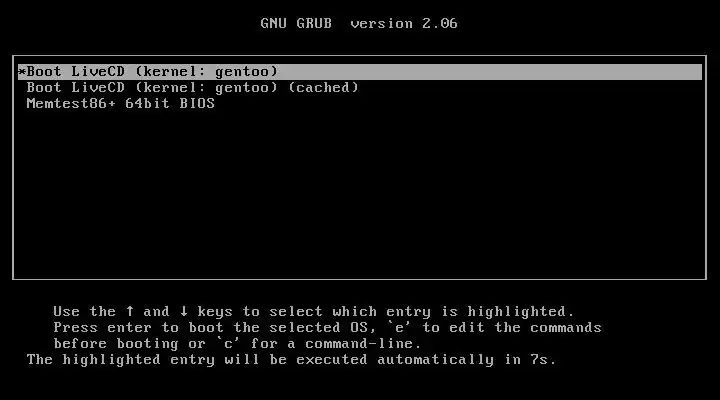
Task: Click the 7s countdown timer value
Action: (x=539, y=360)
